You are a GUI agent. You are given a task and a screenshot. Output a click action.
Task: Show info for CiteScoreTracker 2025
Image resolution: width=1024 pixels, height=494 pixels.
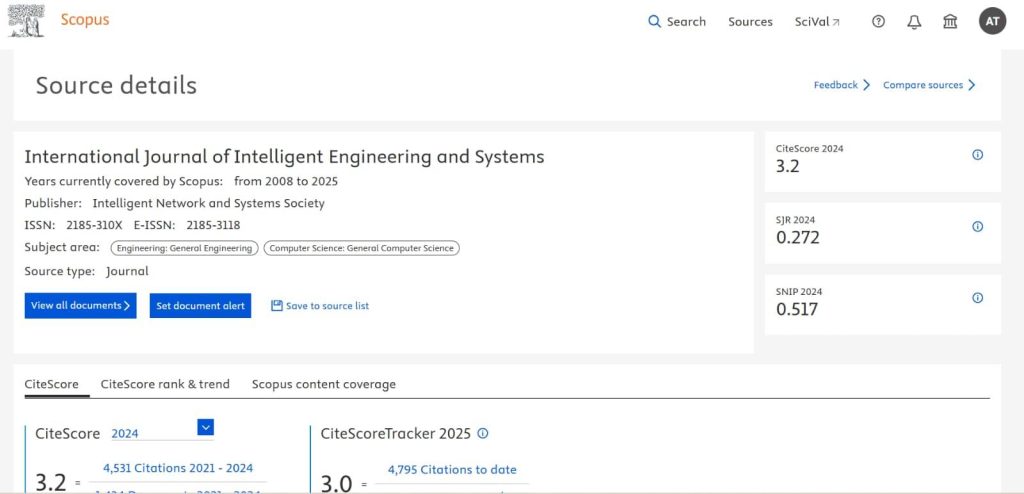click(483, 433)
